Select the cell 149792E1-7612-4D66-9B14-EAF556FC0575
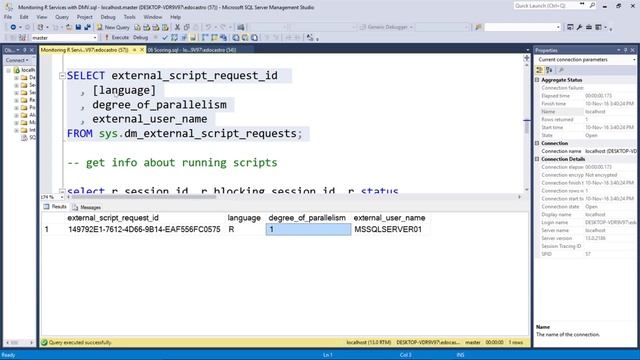Image resolution: width=640 pixels, height=360 pixels. [x=144, y=229]
